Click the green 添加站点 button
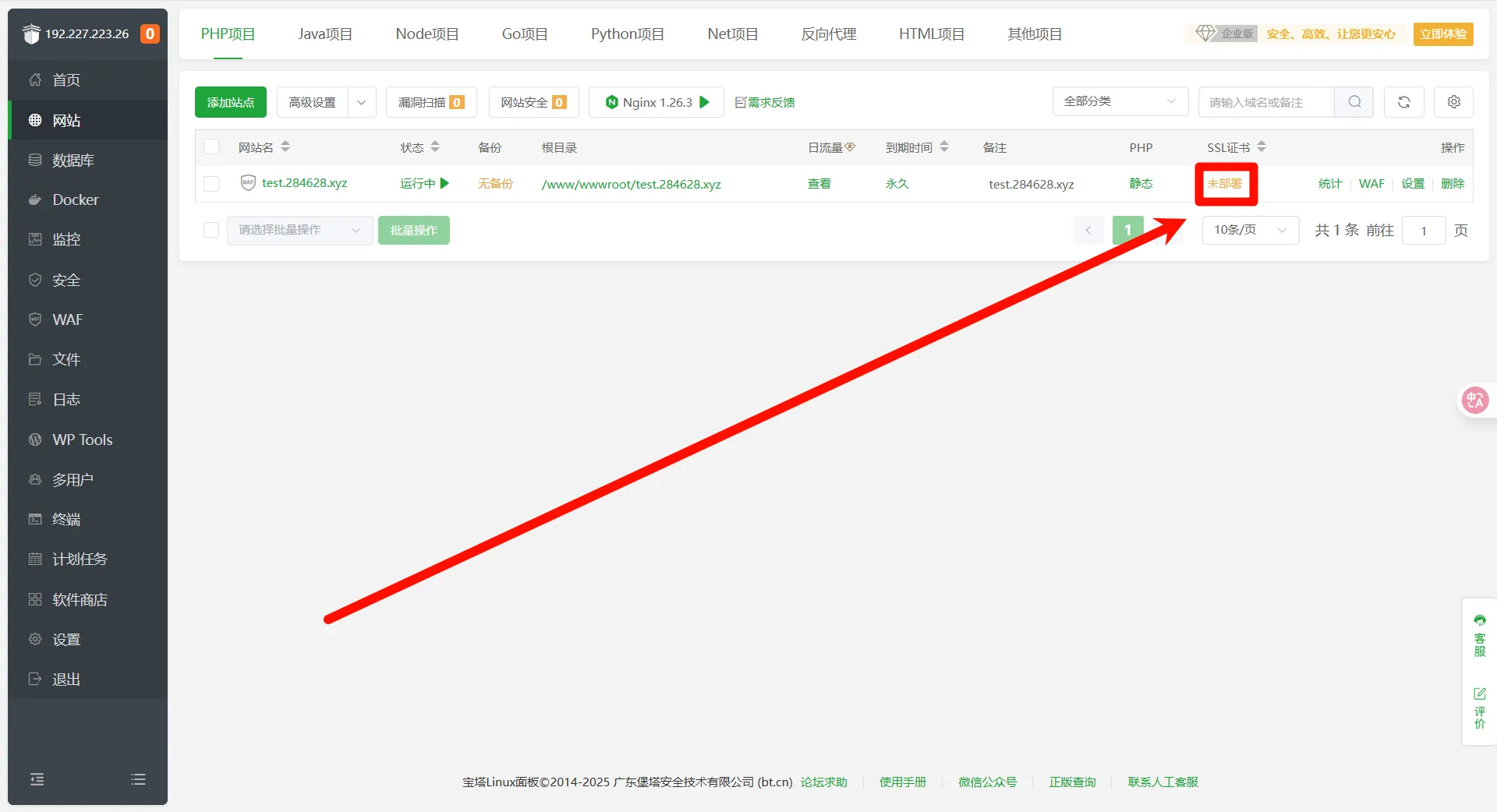This screenshot has width=1497, height=812. [x=231, y=102]
